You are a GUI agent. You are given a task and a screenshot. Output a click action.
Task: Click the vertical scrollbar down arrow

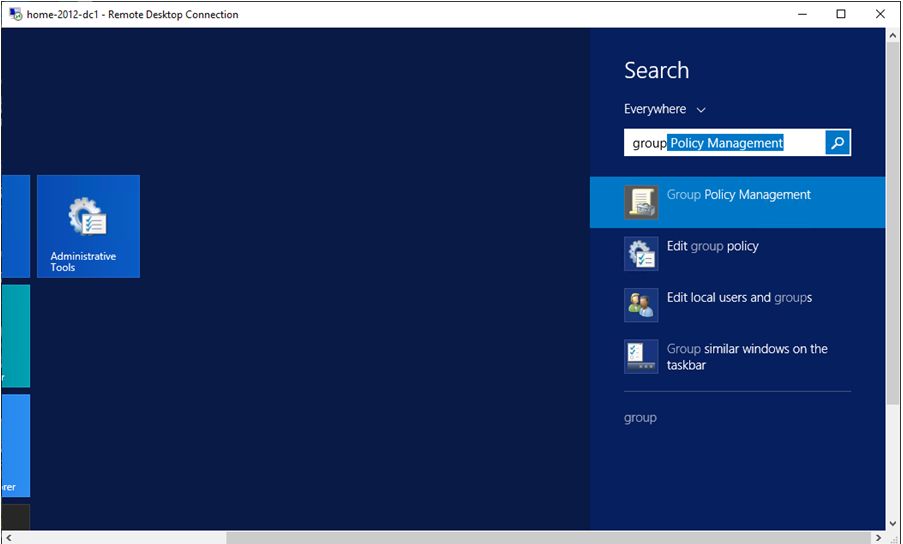pyautogui.click(x=893, y=523)
